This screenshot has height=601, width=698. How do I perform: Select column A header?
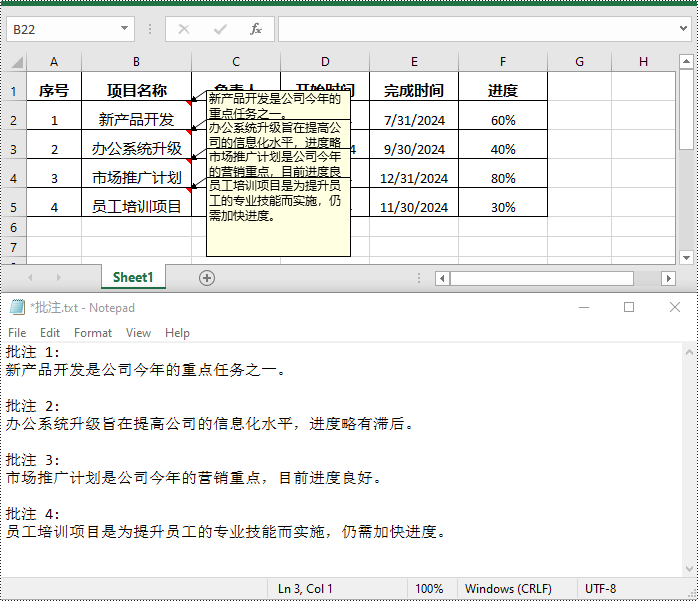(x=54, y=62)
